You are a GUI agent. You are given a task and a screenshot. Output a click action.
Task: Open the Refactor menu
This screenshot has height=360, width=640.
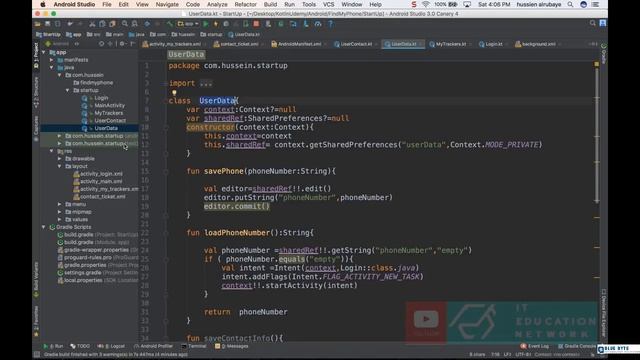click(245, 4)
